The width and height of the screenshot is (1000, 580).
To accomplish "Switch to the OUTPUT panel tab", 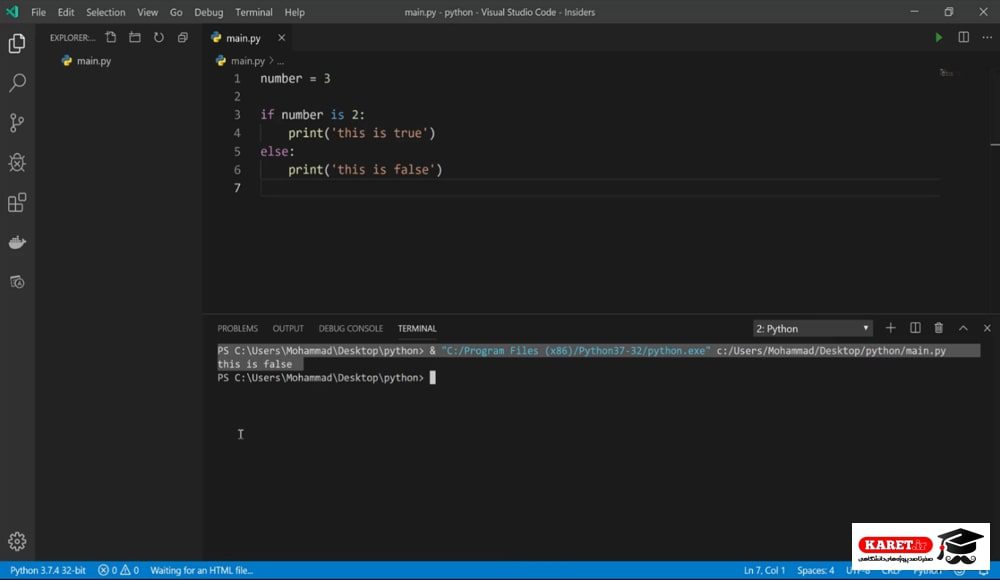I will (x=288, y=329).
